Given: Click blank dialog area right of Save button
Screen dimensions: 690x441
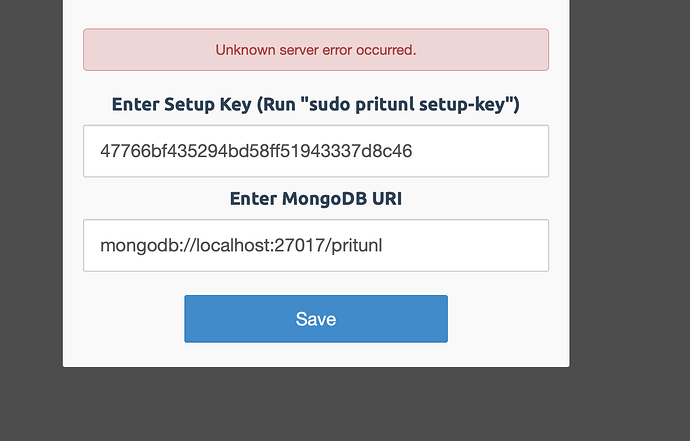Looking at the screenshot, I should pyautogui.click(x=508, y=319).
